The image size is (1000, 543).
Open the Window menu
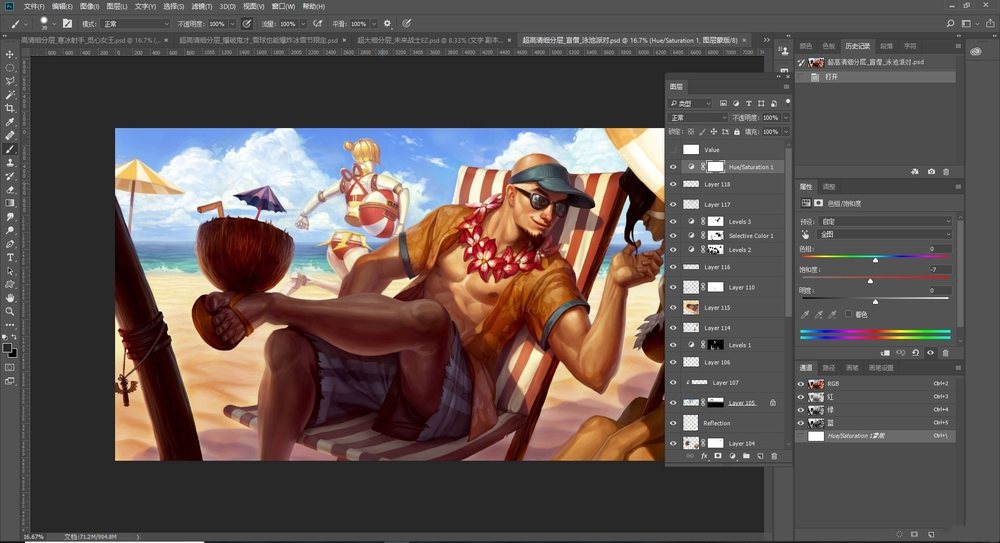(283, 6)
